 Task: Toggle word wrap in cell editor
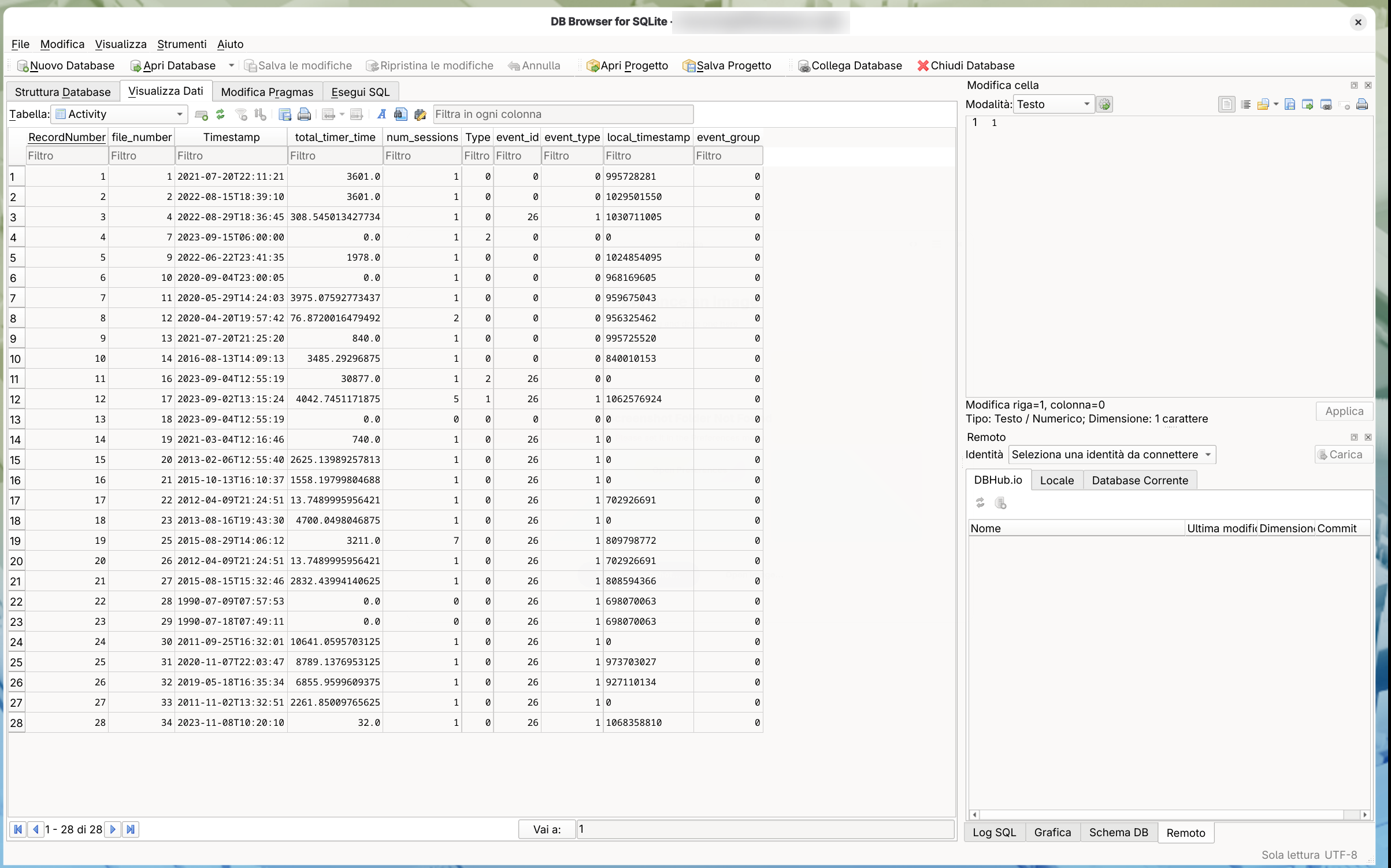click(x=1246, y=105)
